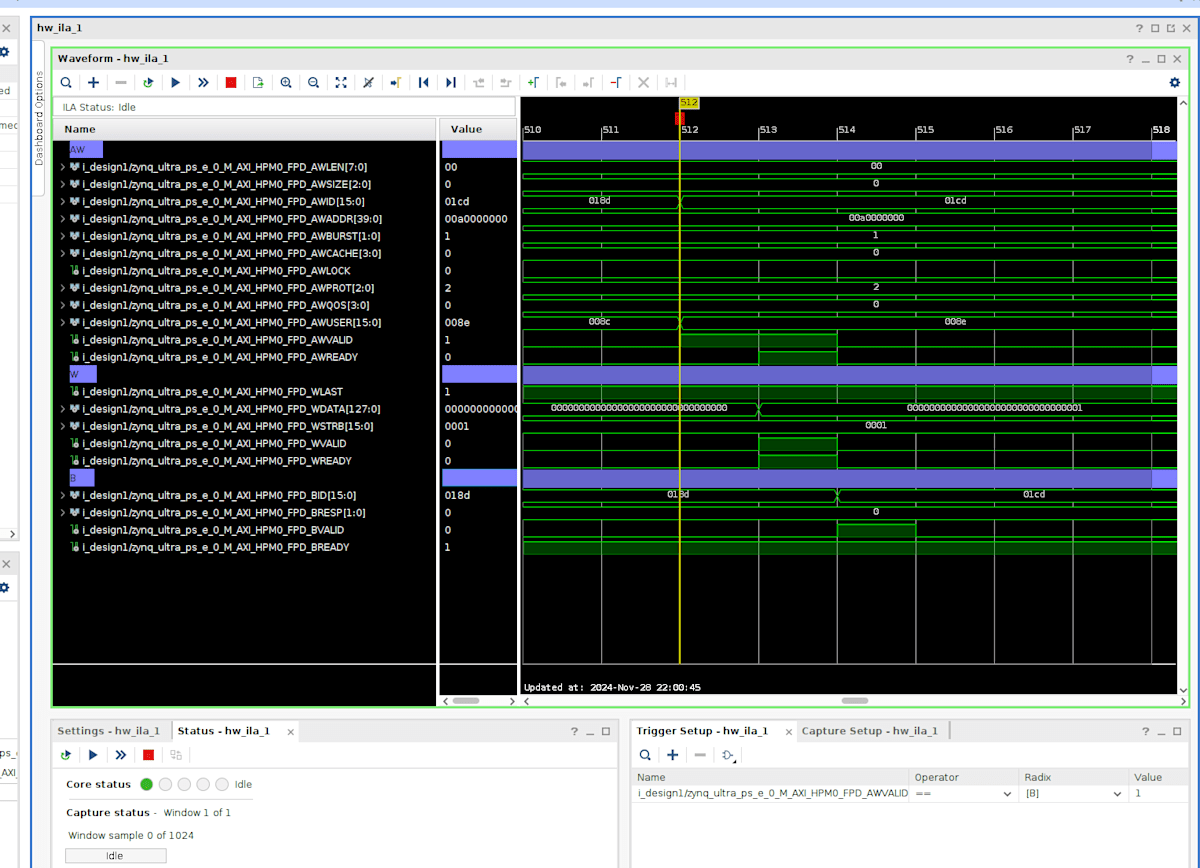The image size is (1200, 868).
Task: Expand the WSTRB[15:0] bus
Action: click(62, 426)
